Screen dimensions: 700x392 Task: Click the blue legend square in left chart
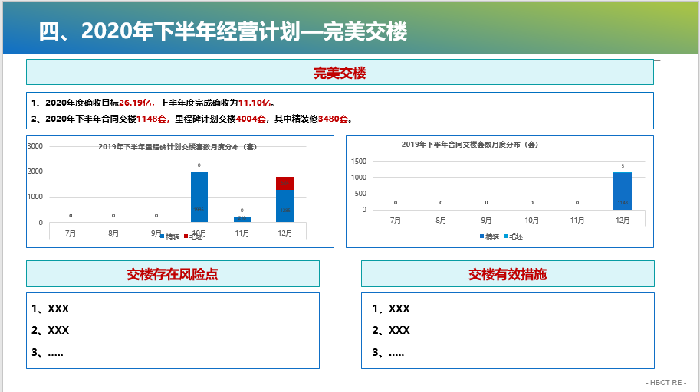tap(162, 236)
